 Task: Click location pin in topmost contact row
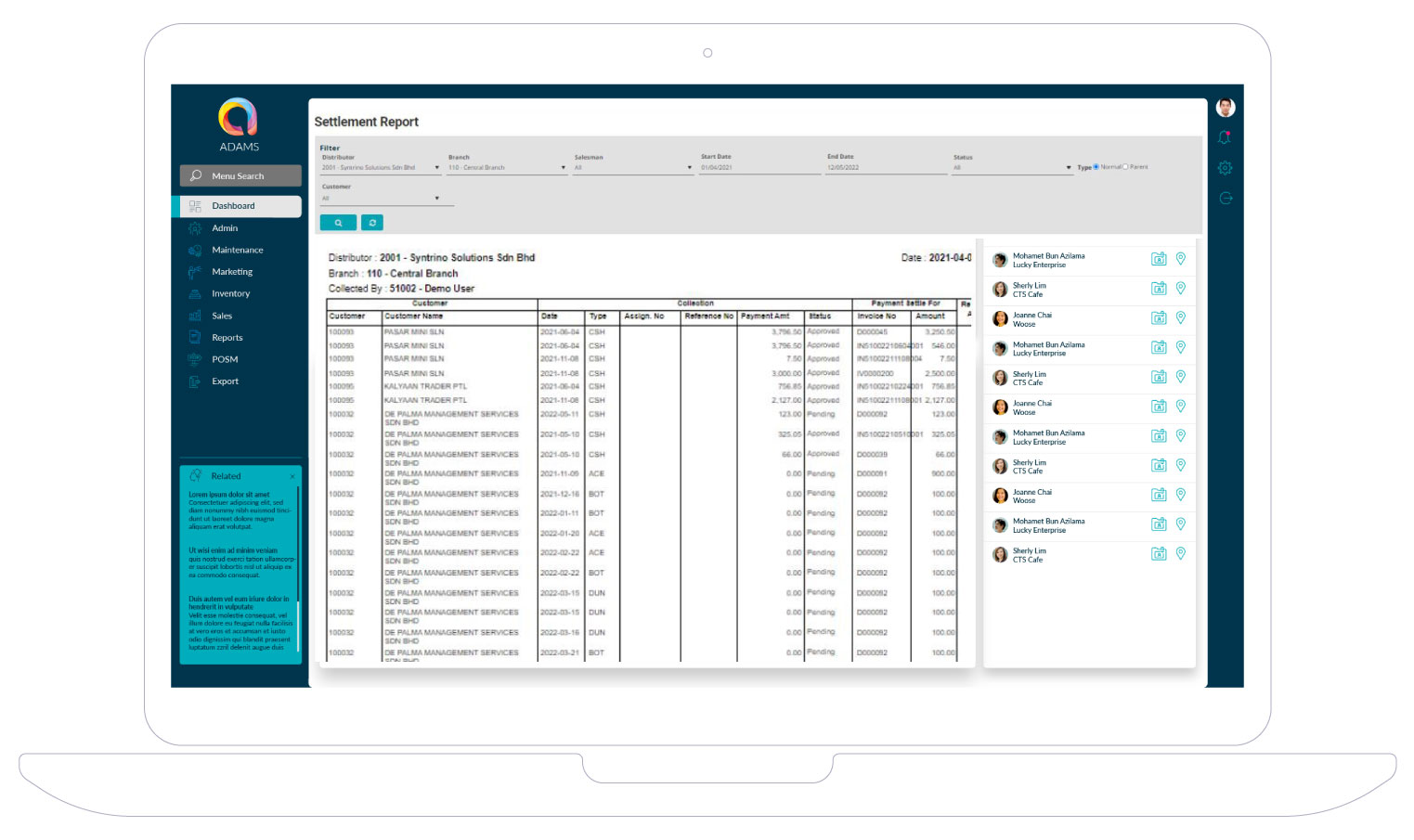pos(1180,259)
